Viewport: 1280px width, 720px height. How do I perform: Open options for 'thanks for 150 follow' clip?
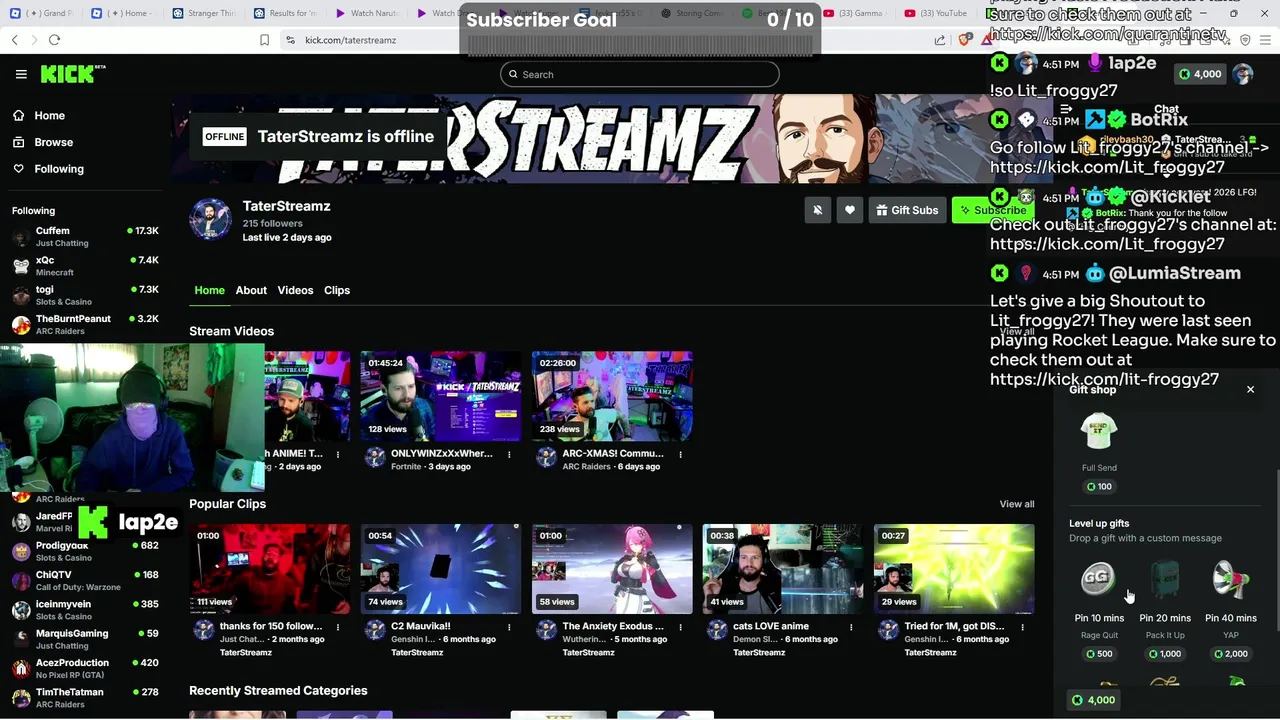coord(338,627)
